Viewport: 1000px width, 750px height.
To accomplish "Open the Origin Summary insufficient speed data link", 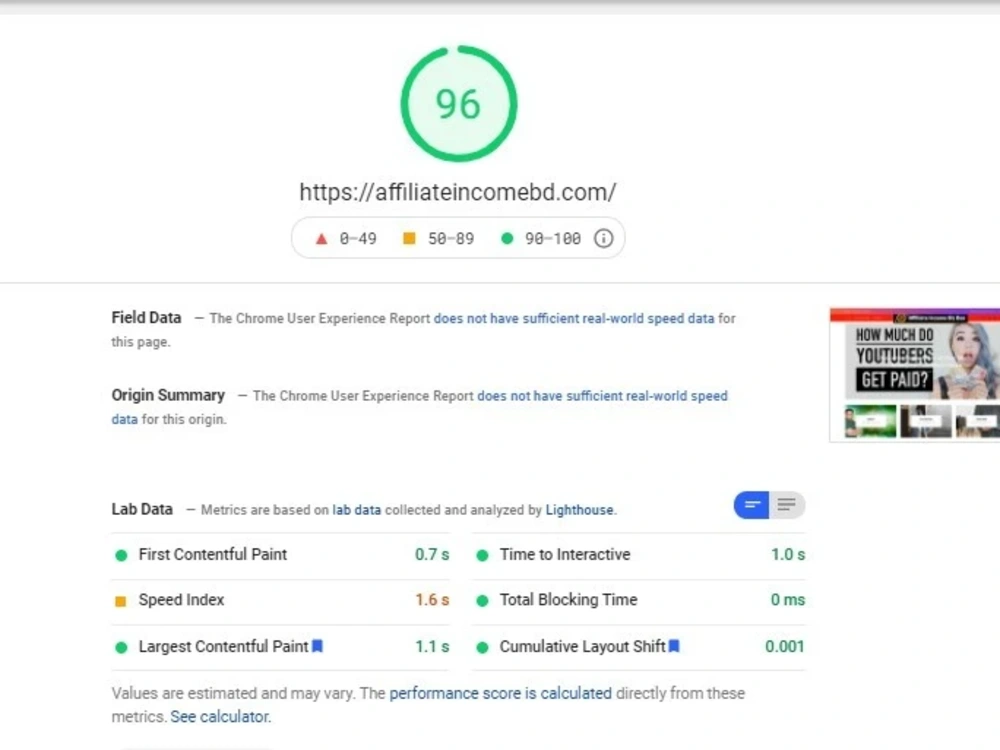I will [x=602, y=395].
